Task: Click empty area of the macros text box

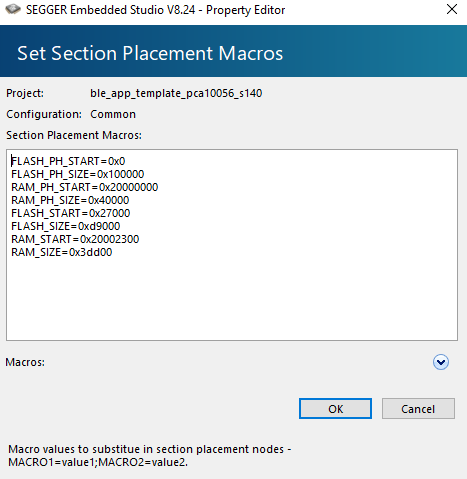Action: click(x=232, y=297)
